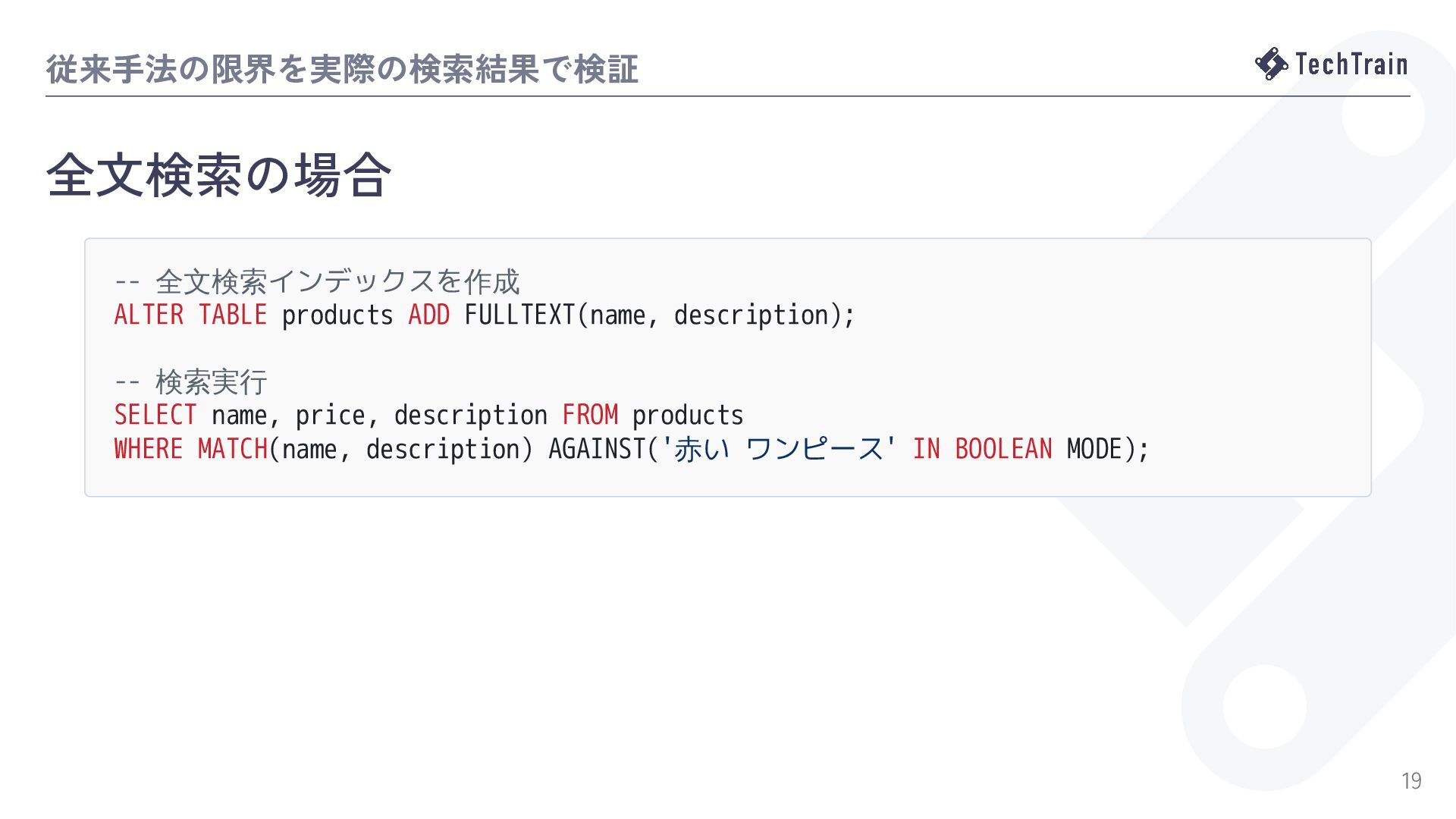Viewport: 1456px width, 819px height.
Task: Click the heading 全文検索の場合
Action: [x=218, y=175]
